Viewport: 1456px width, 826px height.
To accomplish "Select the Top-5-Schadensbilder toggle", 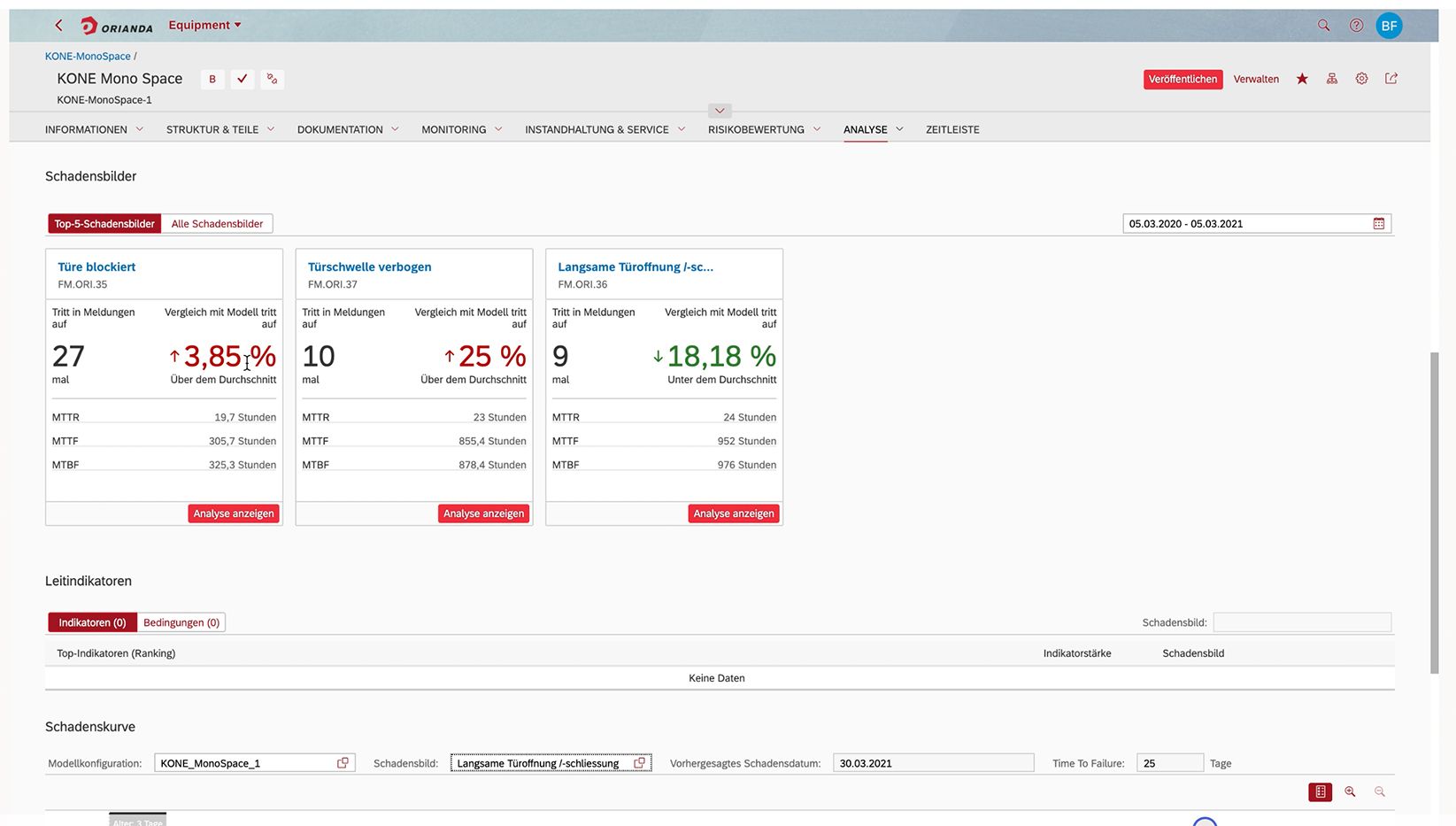I will 104,224.
